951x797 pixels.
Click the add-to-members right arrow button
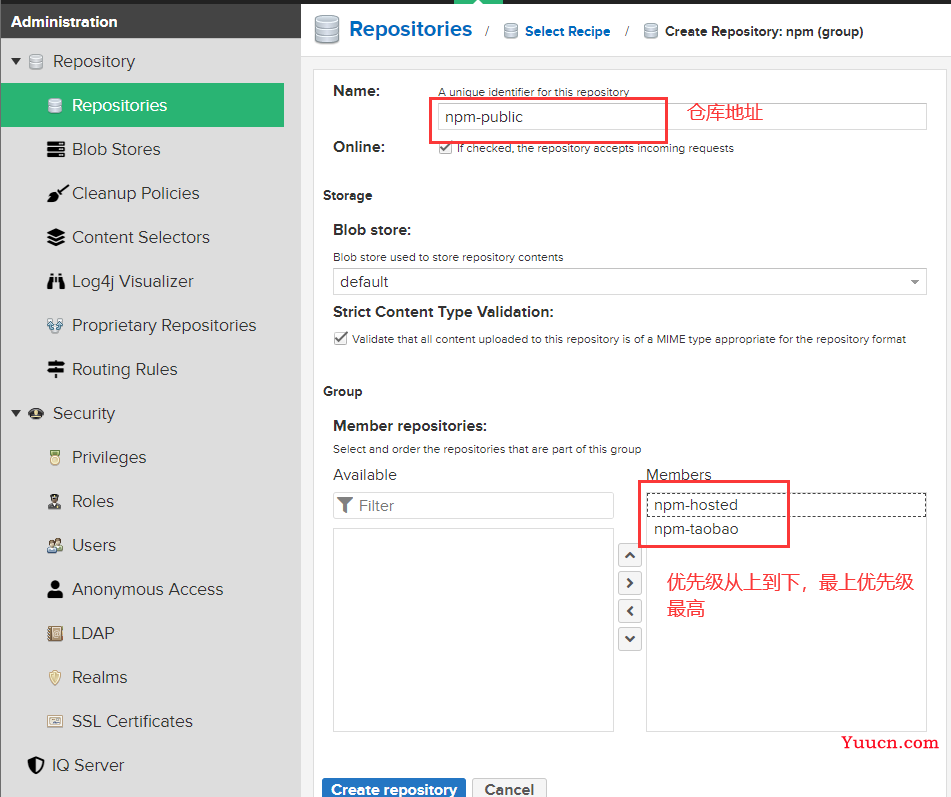coord(630,583)
